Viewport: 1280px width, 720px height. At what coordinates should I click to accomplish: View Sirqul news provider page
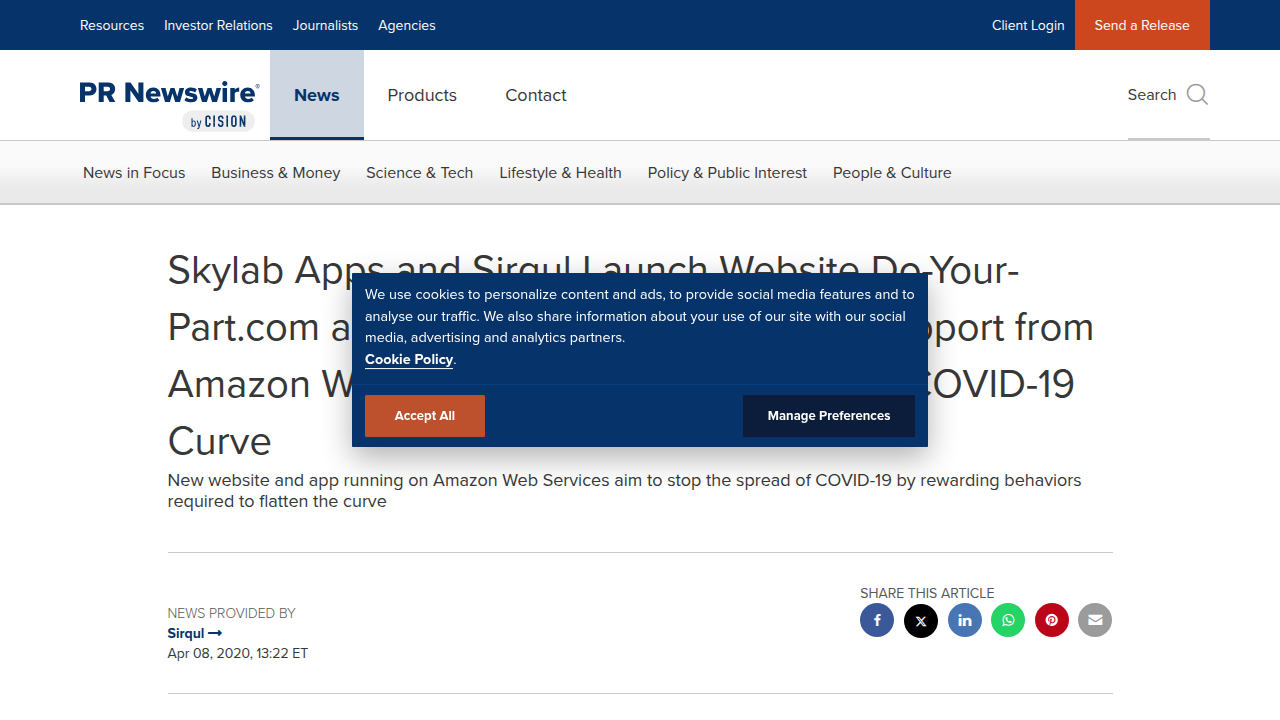tap(195, 633)
